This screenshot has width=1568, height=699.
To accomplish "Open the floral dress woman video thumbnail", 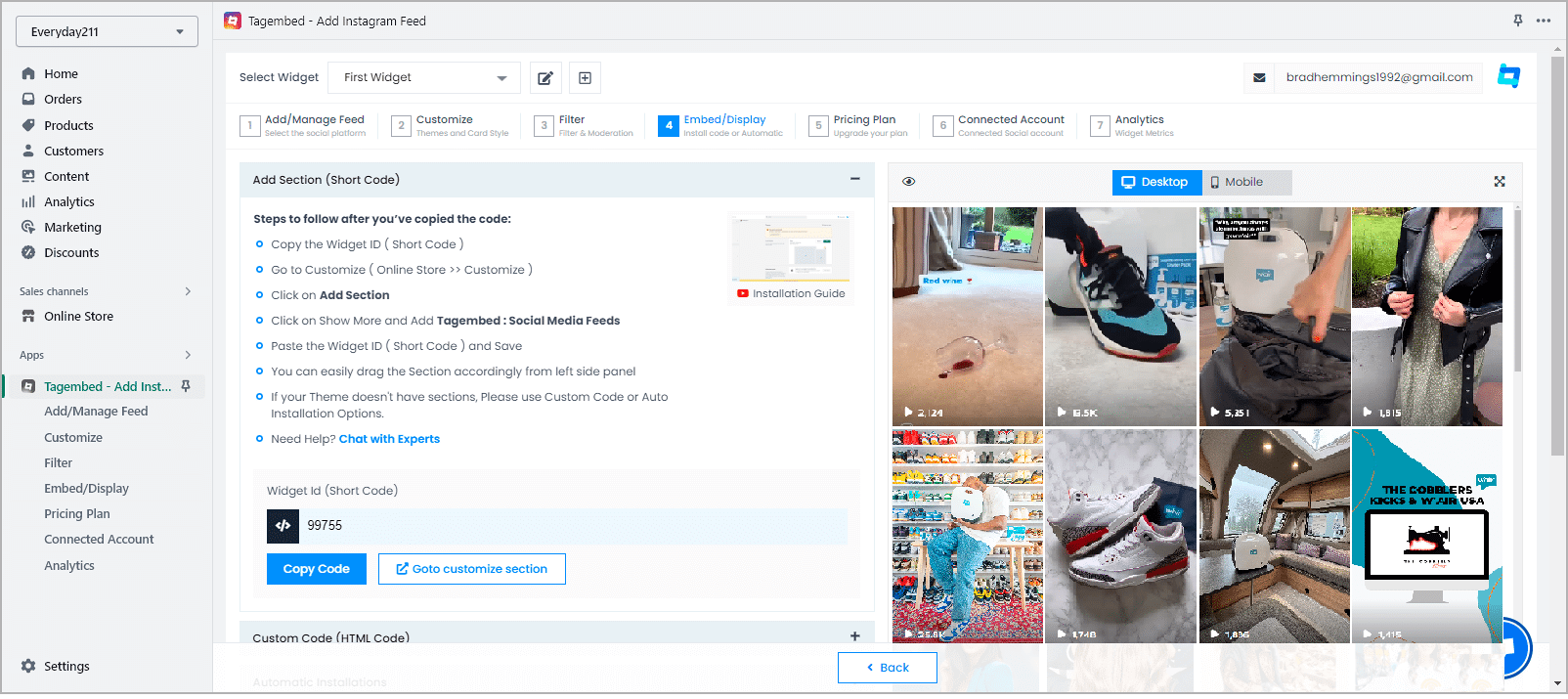I will (x=1427, y=316).
